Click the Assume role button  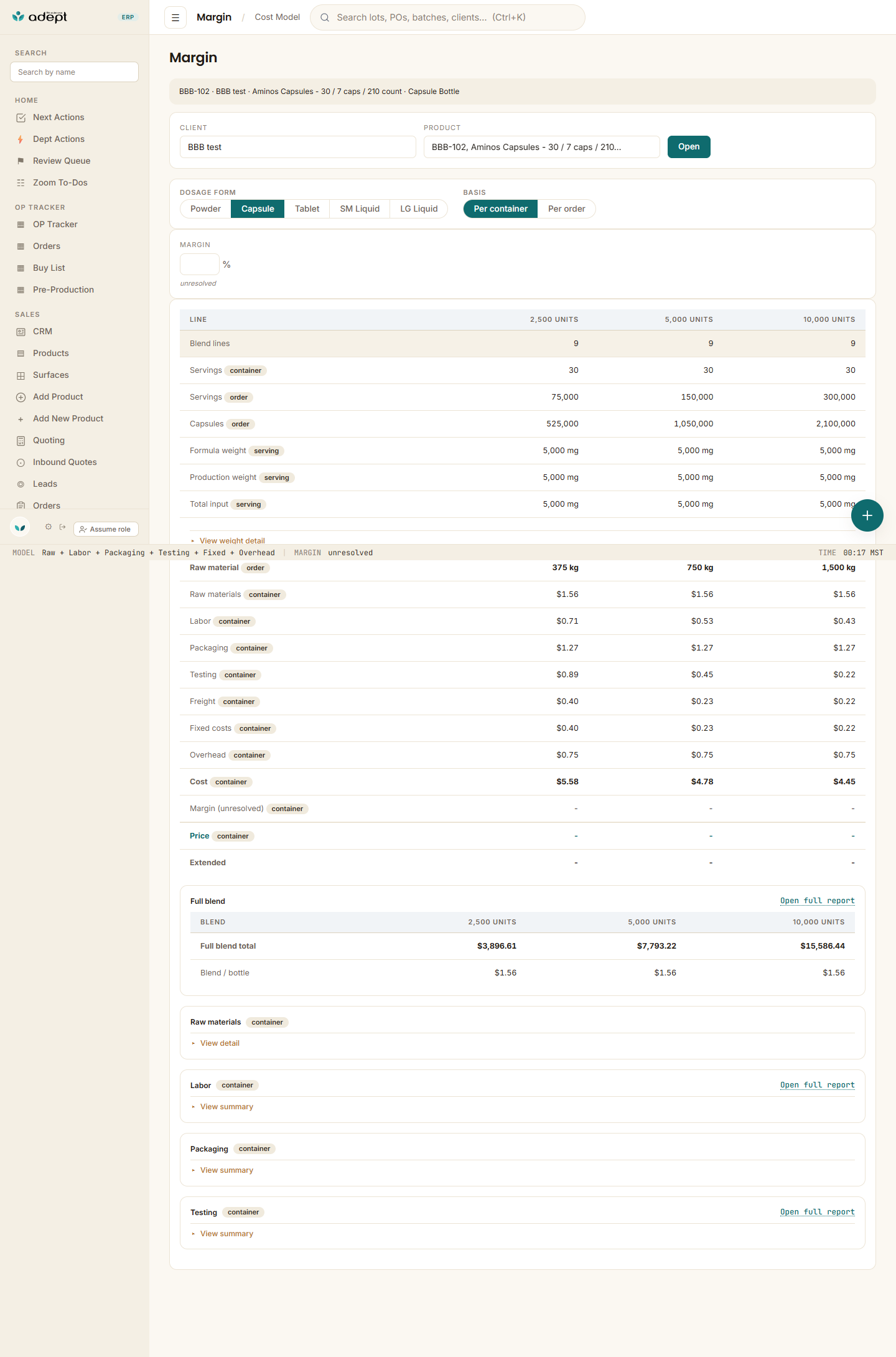click(106, 529)
